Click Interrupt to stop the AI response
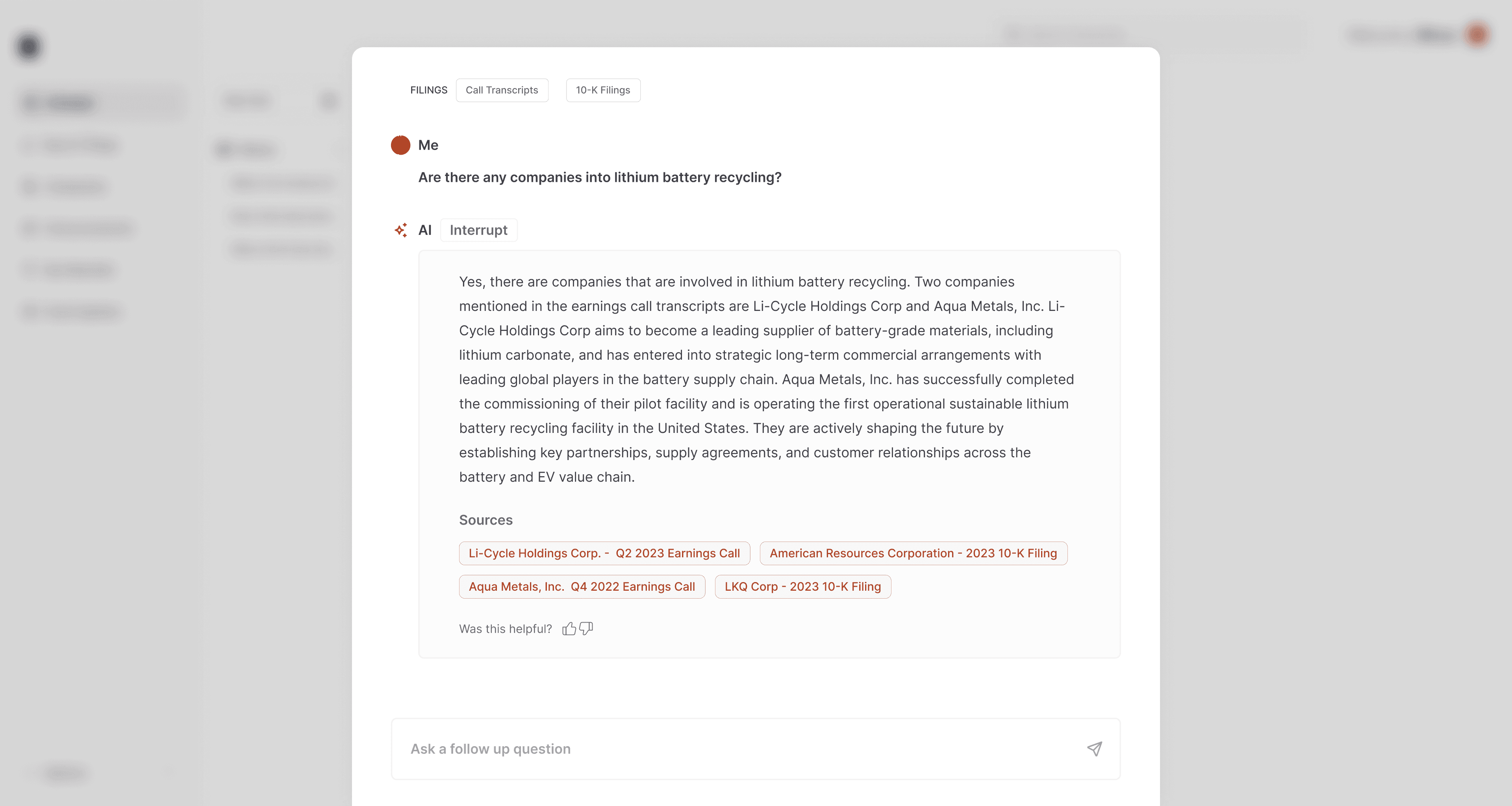 pyautogui.click(x=478, y=230)
